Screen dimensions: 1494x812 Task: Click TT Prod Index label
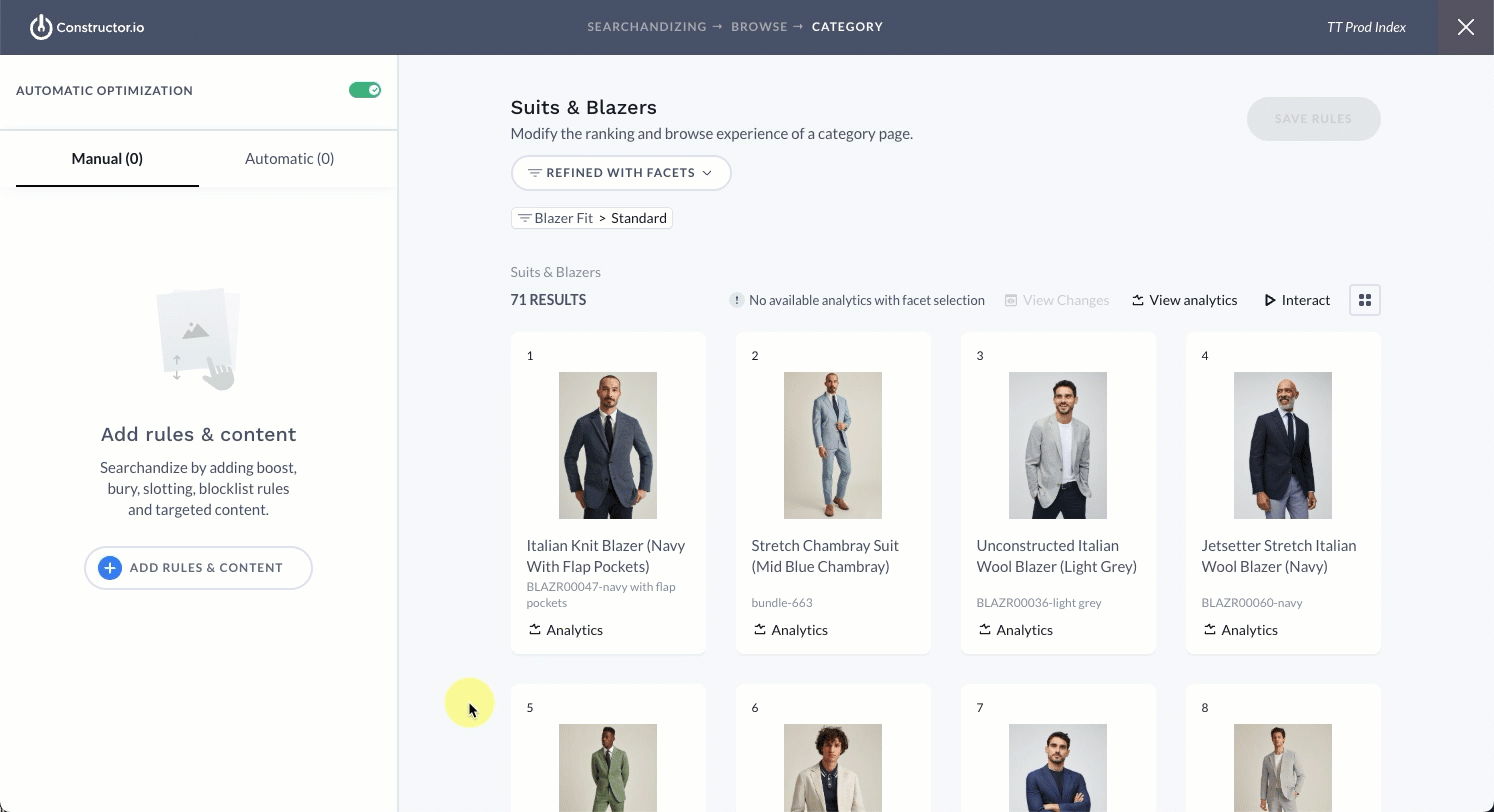(1366, 27)
